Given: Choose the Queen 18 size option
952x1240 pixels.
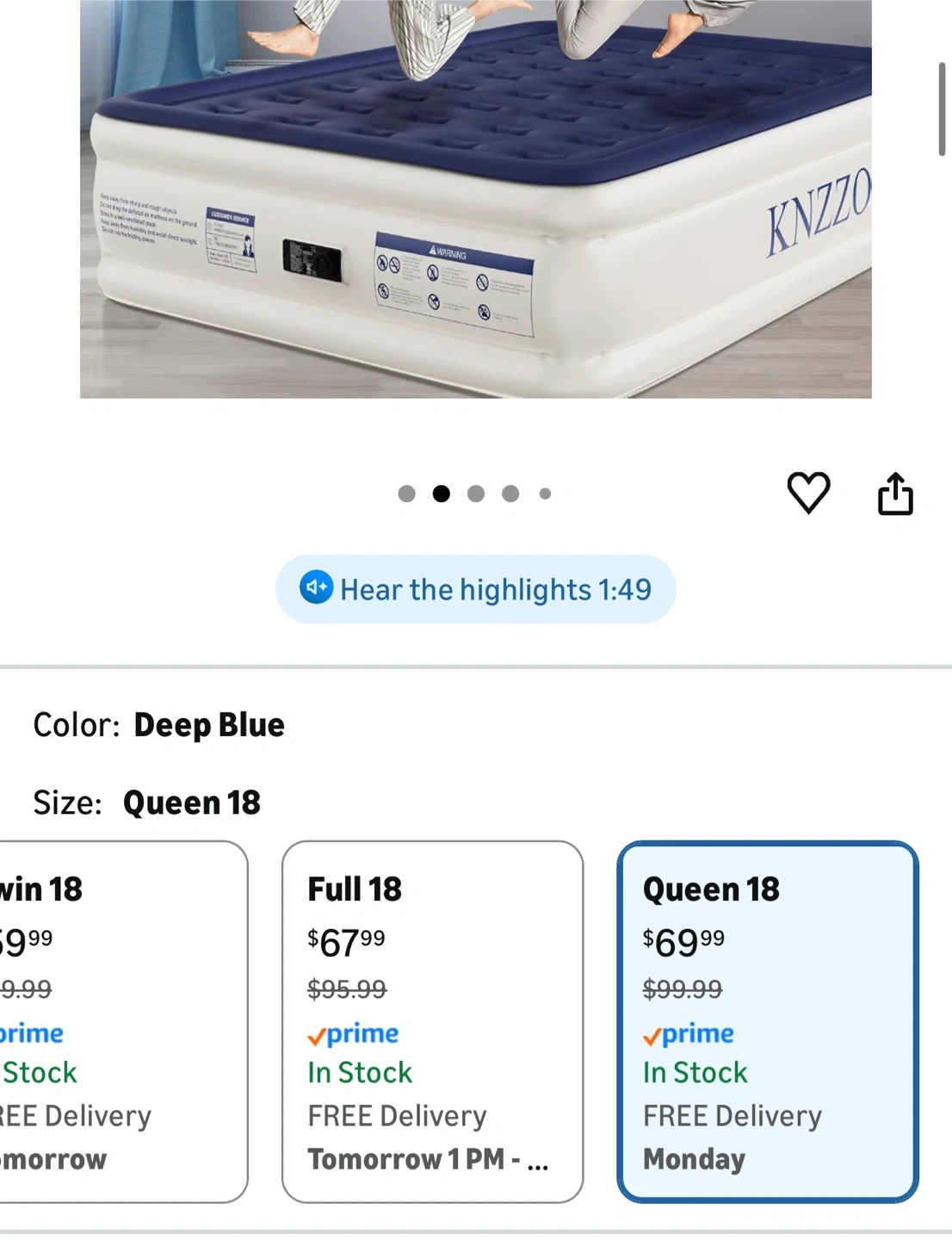Looking at the screenshot, I should pyautogui.click(x=768, y=1021).
